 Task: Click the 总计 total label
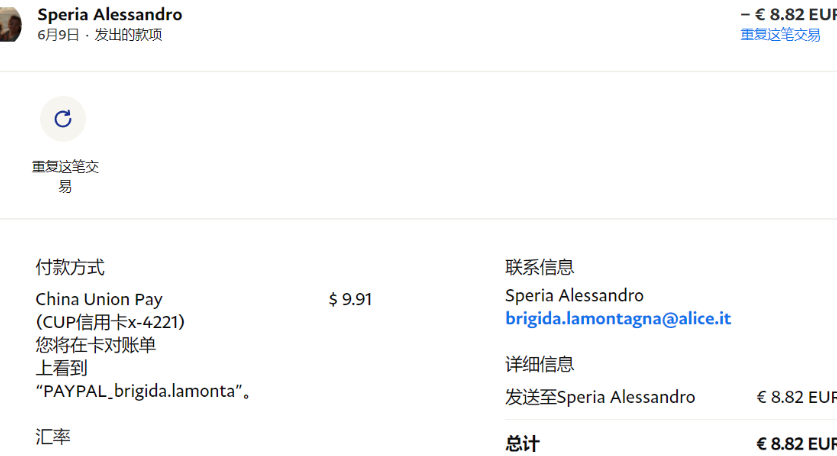pyautogui.click(x=523, y=444)
